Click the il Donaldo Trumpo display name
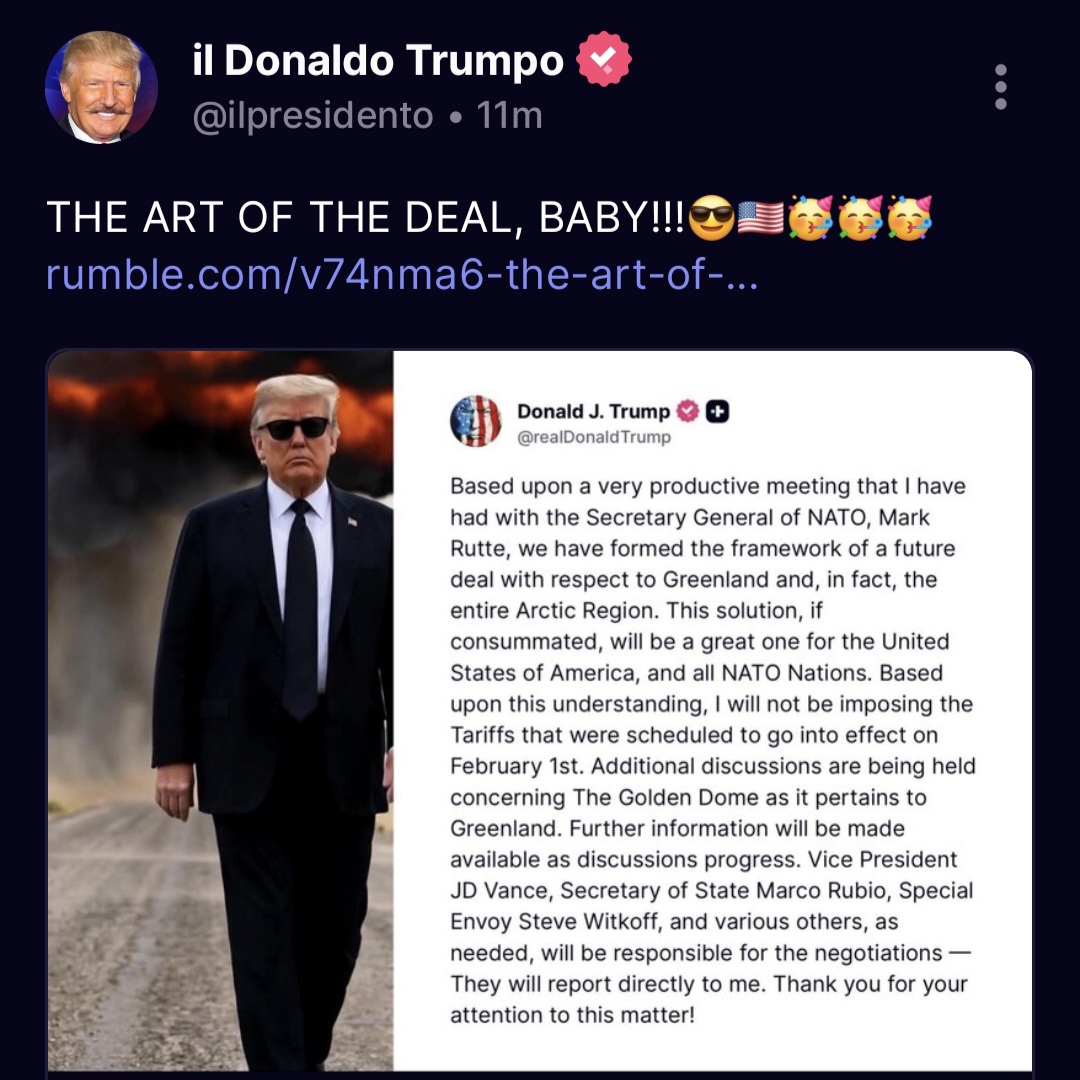Image resolution: width=1080 pixels, height=1080 pixels. pyautogui.click(x=378, y=60)
